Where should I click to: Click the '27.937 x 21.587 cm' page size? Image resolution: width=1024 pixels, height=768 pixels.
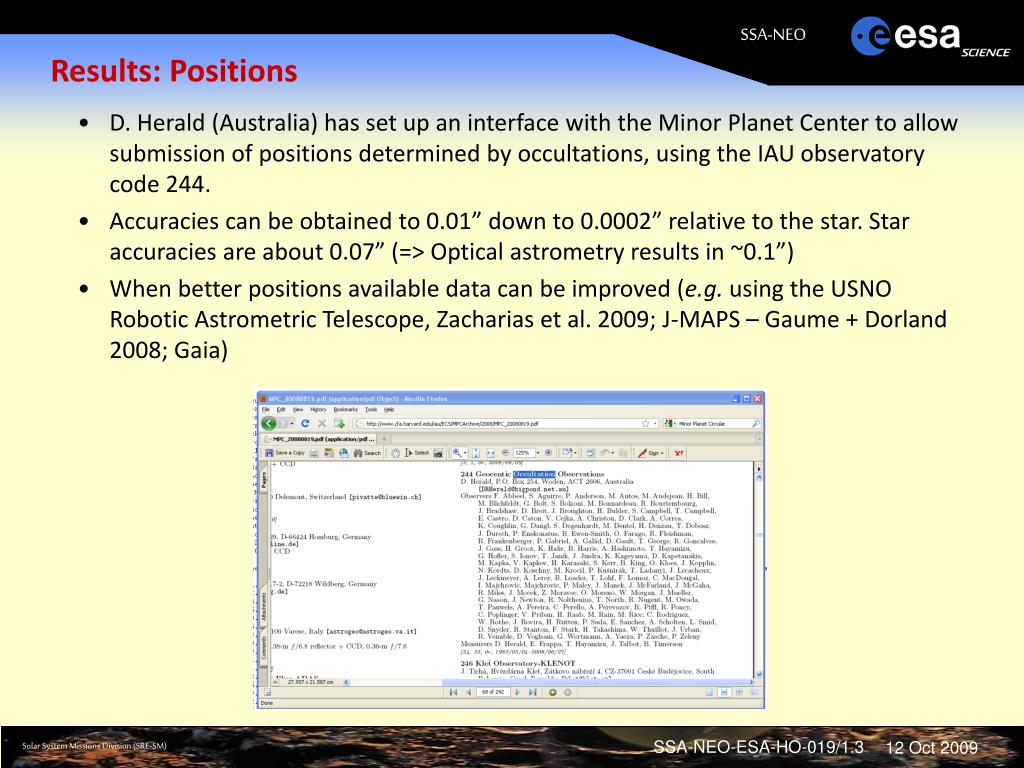tap(310, 682)
